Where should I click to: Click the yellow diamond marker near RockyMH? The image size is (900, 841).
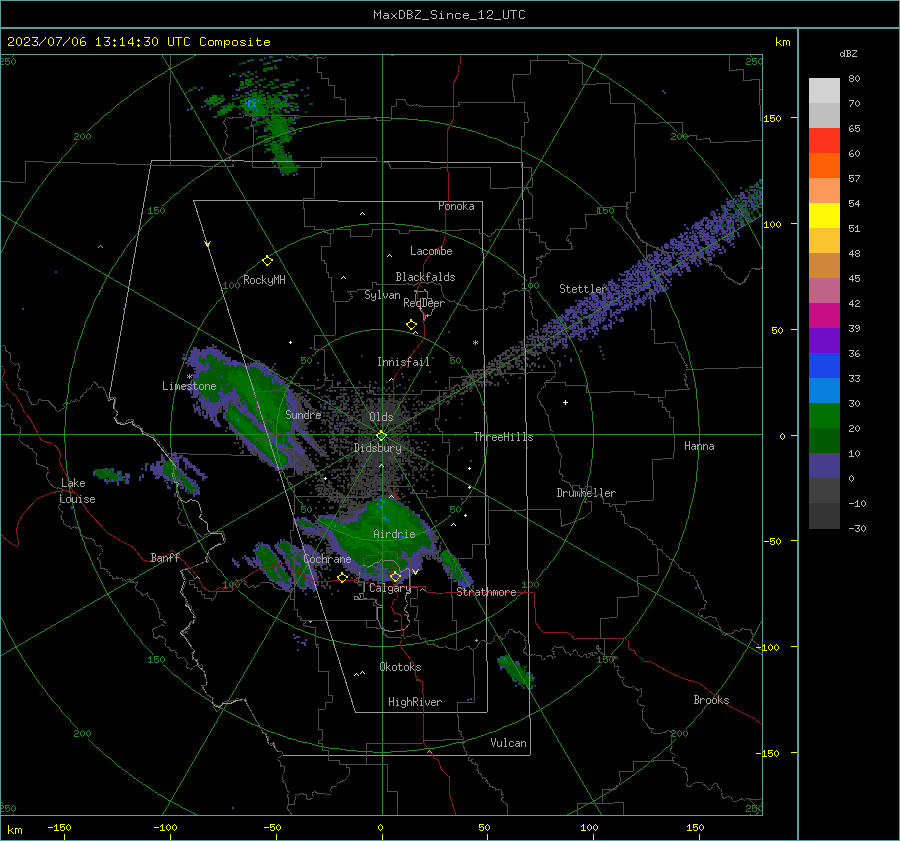click(x=267, y=261)
